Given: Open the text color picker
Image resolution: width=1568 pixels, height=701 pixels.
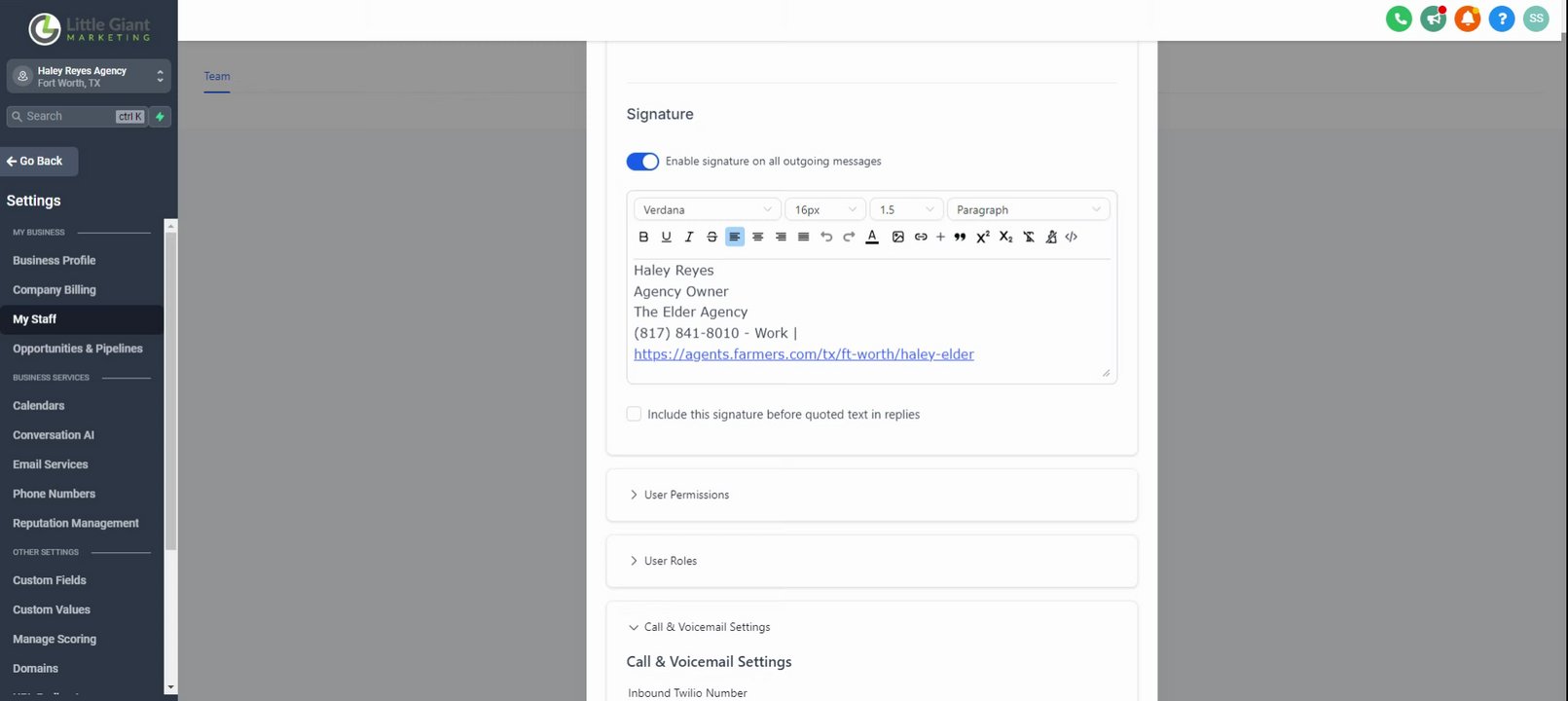Looking at the screenshot, I should tap(872, 237).
